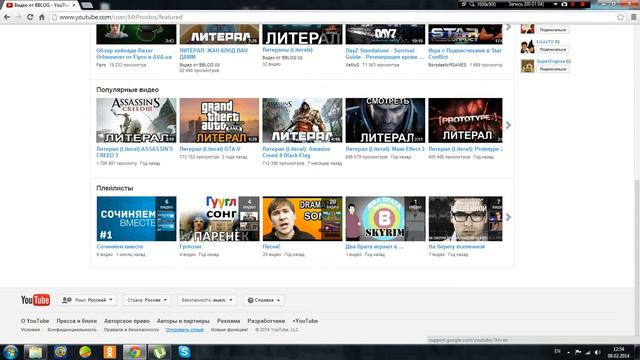Open the SuperEvgexa channel avatar

[527, 65]
